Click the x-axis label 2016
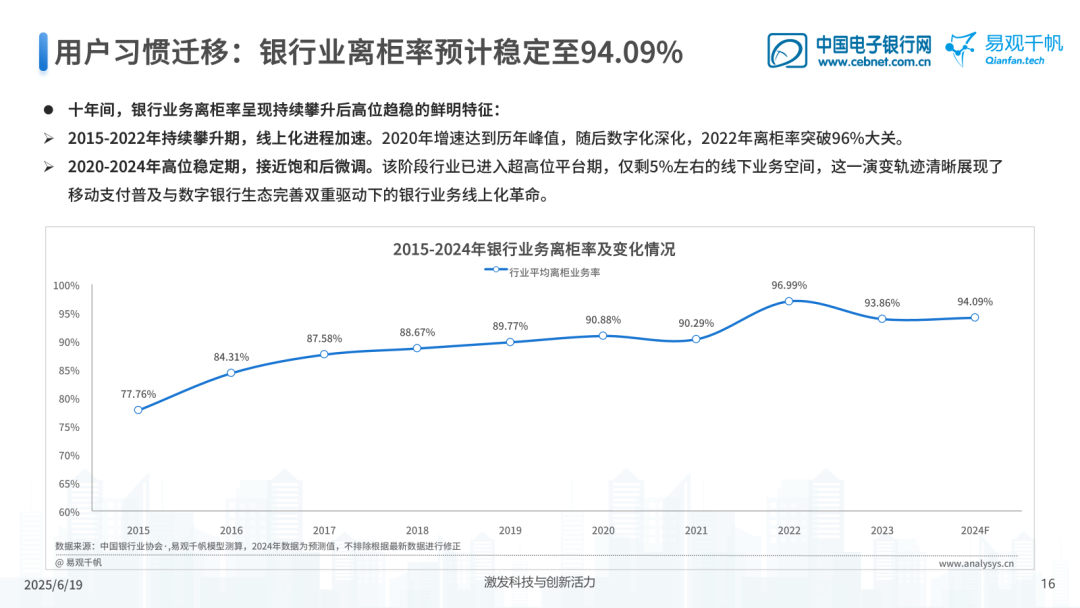Screen dimensions: 1080x608 point(231,530)
